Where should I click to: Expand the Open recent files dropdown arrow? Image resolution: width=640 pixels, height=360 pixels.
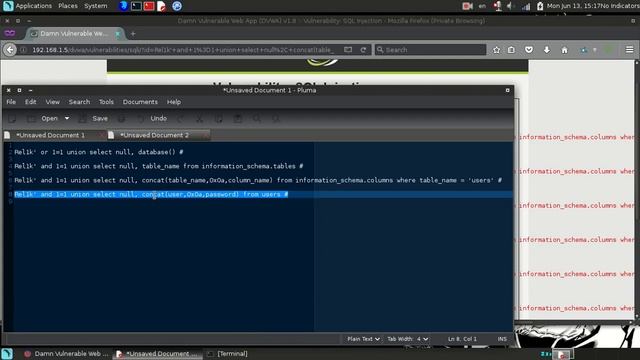click(x=67, y=118)
